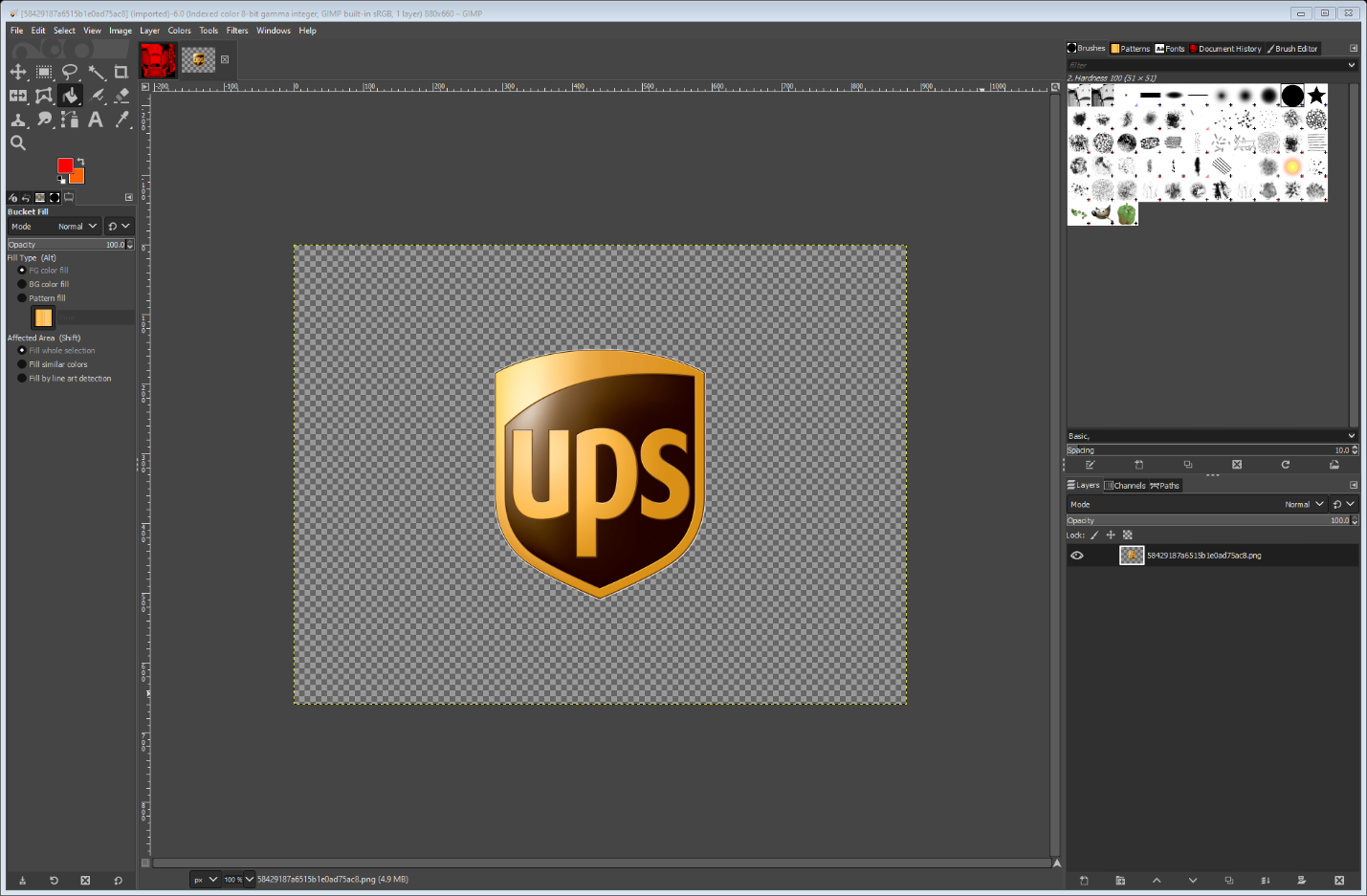1367x896 pixels.
Task: Open the Filters menu
Action: pyautogui.click(x=237, y=31)
